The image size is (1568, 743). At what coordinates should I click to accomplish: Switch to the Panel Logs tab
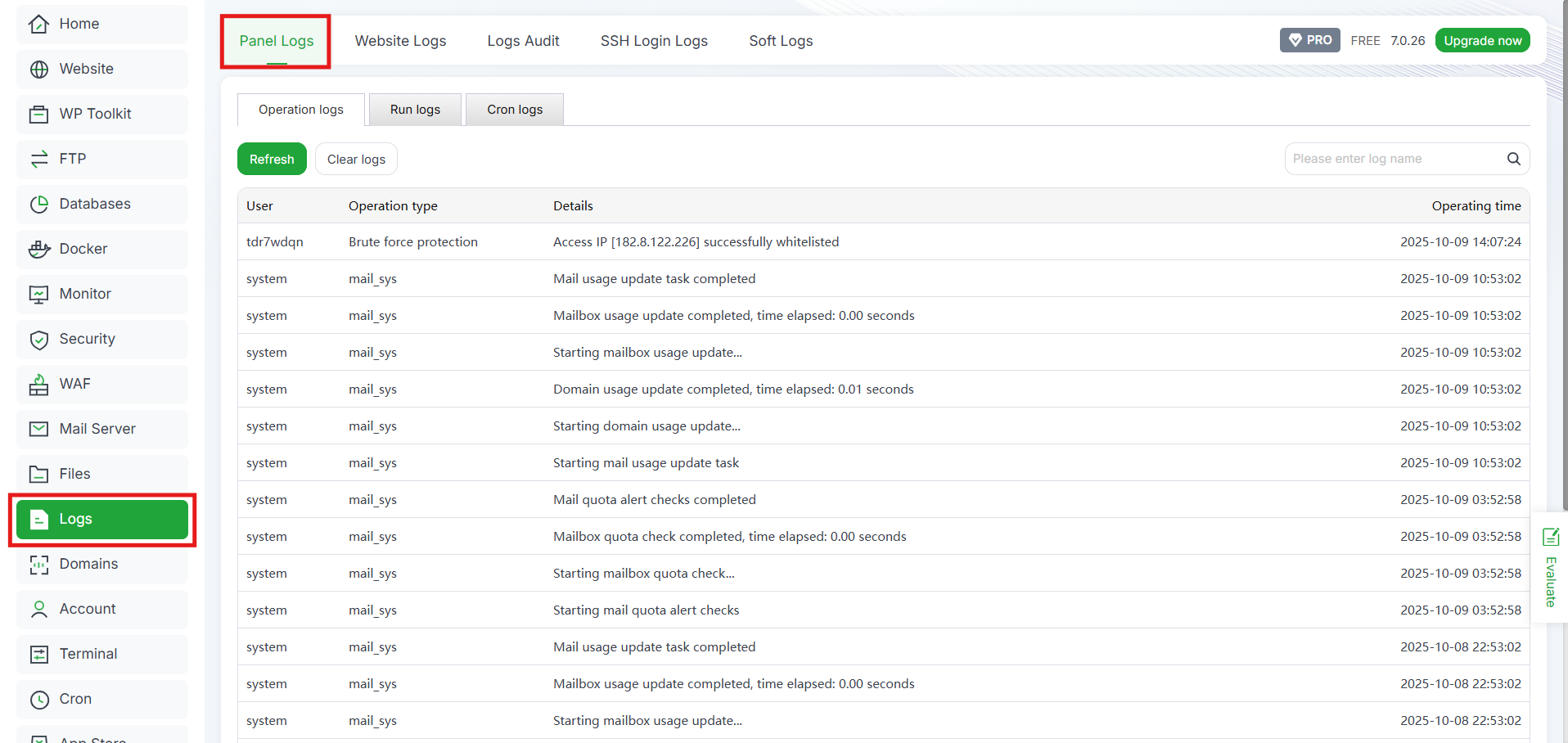coord(277,41)
